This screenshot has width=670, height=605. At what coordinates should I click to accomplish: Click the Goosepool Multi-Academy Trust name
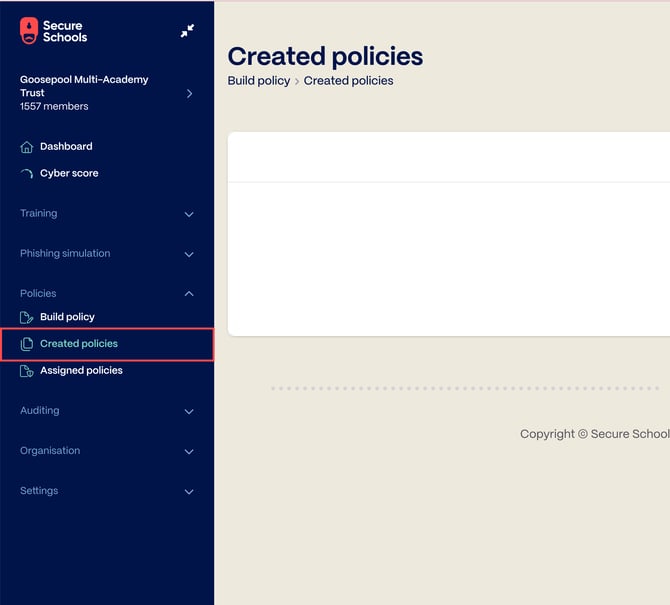(x=84, y=86)
